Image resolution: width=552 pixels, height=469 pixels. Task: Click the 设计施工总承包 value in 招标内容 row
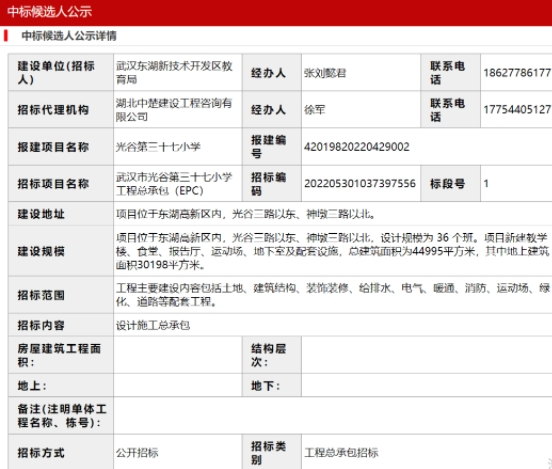(153, 325)
